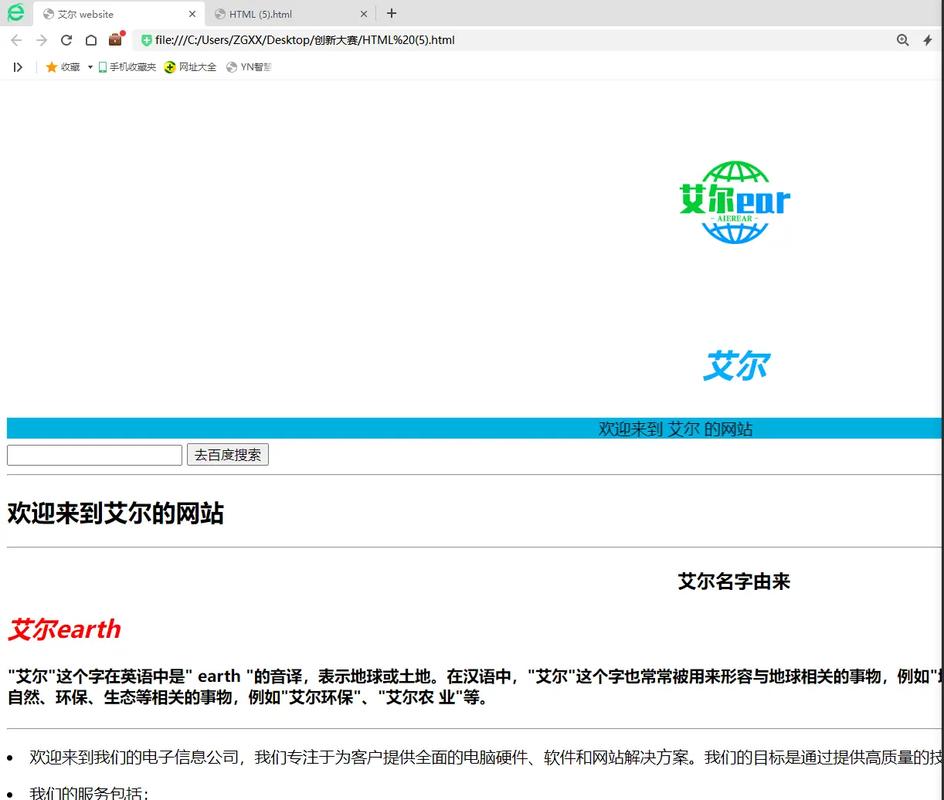
Task: Click the green browser logo icon
Action: tap(14, 14)
